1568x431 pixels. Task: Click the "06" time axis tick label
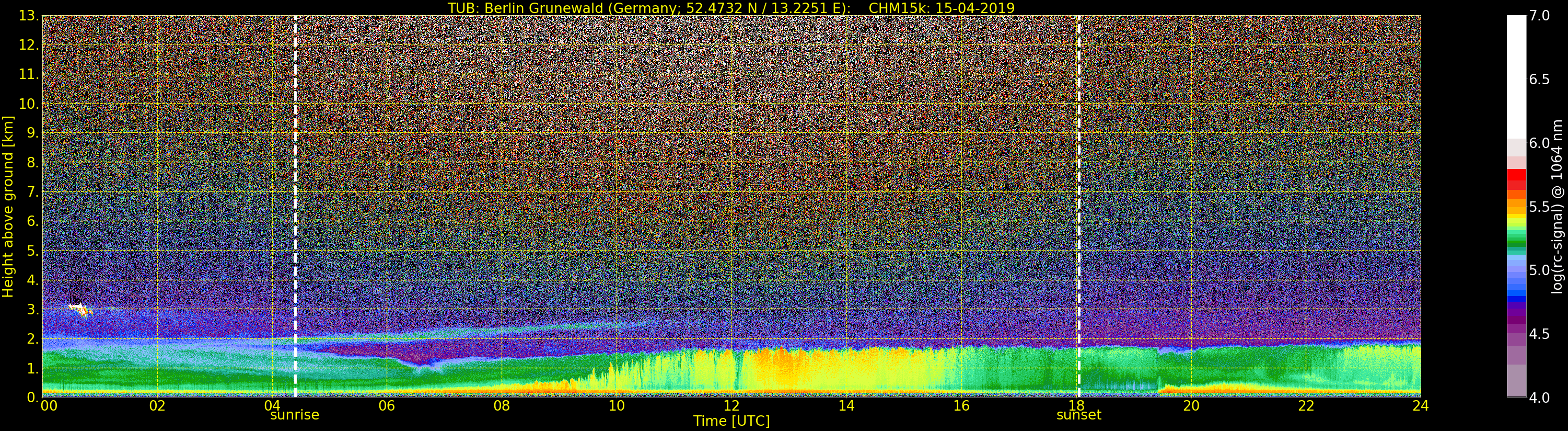(387, 405)
